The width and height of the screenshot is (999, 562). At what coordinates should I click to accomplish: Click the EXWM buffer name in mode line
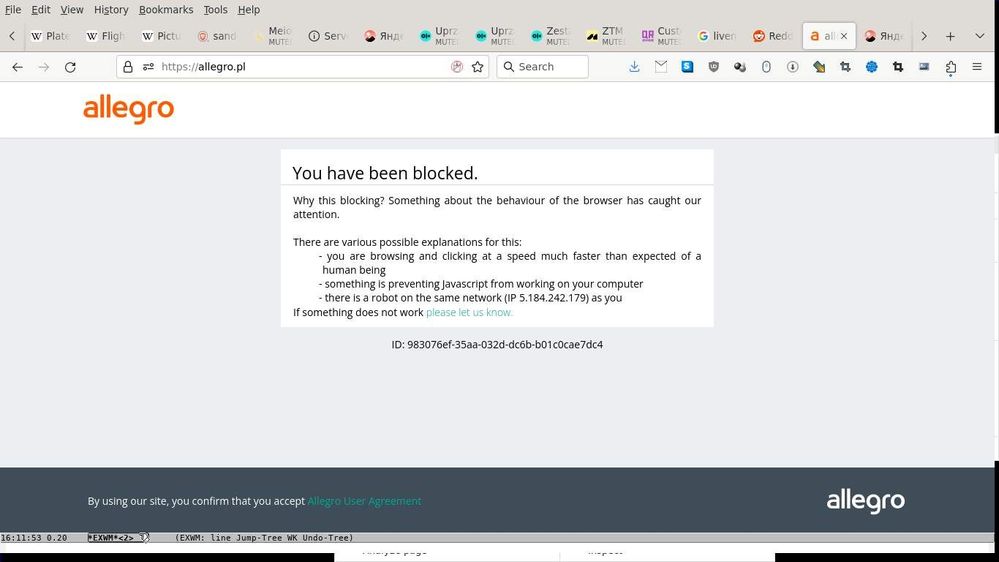(111, 538)
